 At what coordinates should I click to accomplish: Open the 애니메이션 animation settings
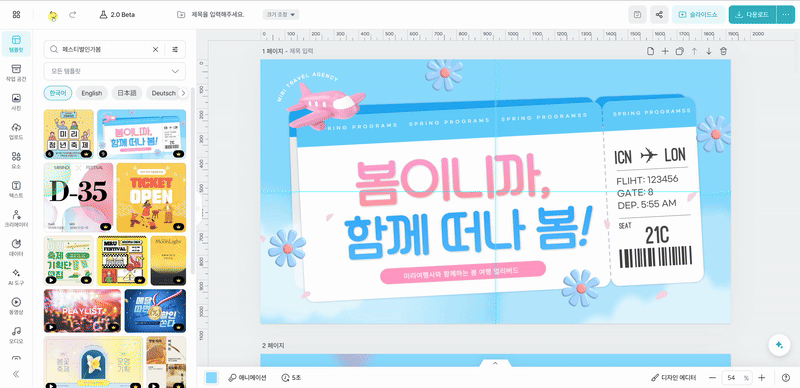247,378
